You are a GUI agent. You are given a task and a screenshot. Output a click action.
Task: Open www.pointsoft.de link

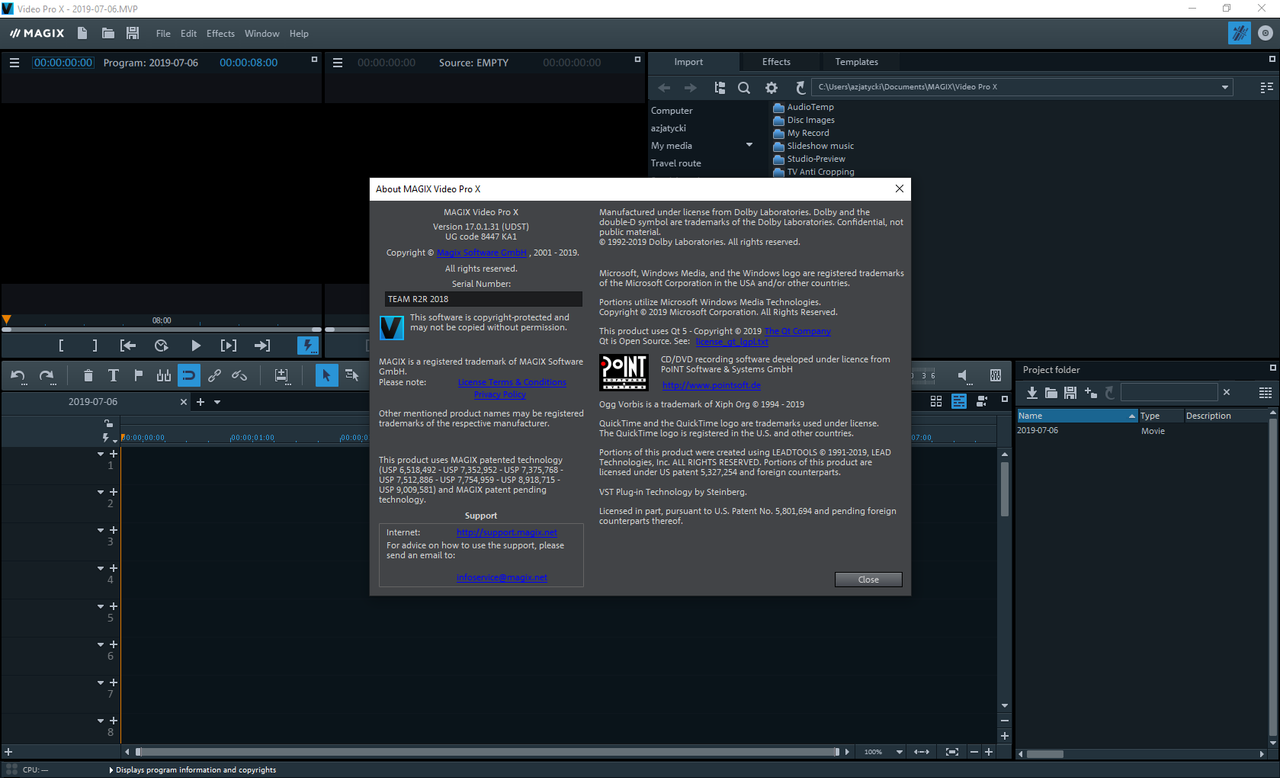pyautogui.click(x=711, y=385)
